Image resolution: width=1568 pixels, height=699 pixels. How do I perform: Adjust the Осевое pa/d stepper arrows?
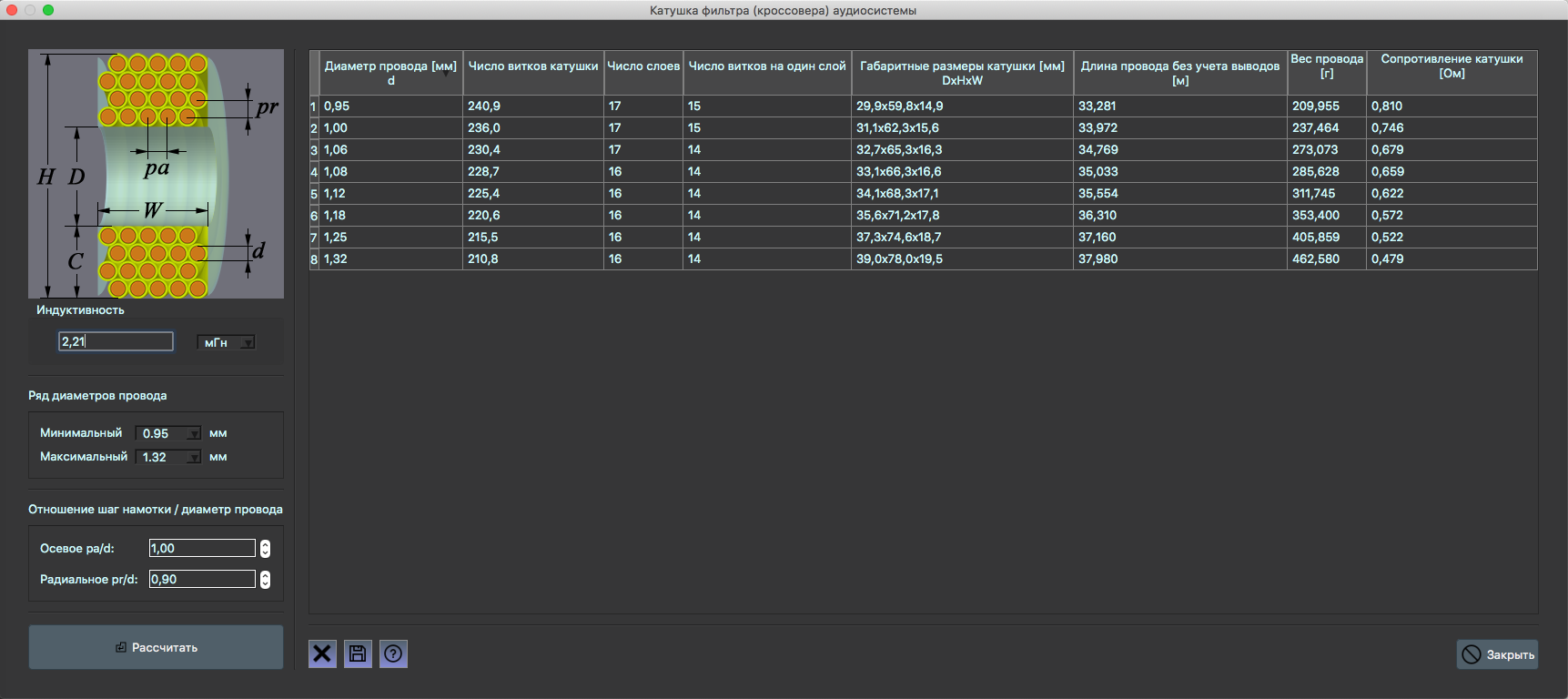click(x=265, y=548)
